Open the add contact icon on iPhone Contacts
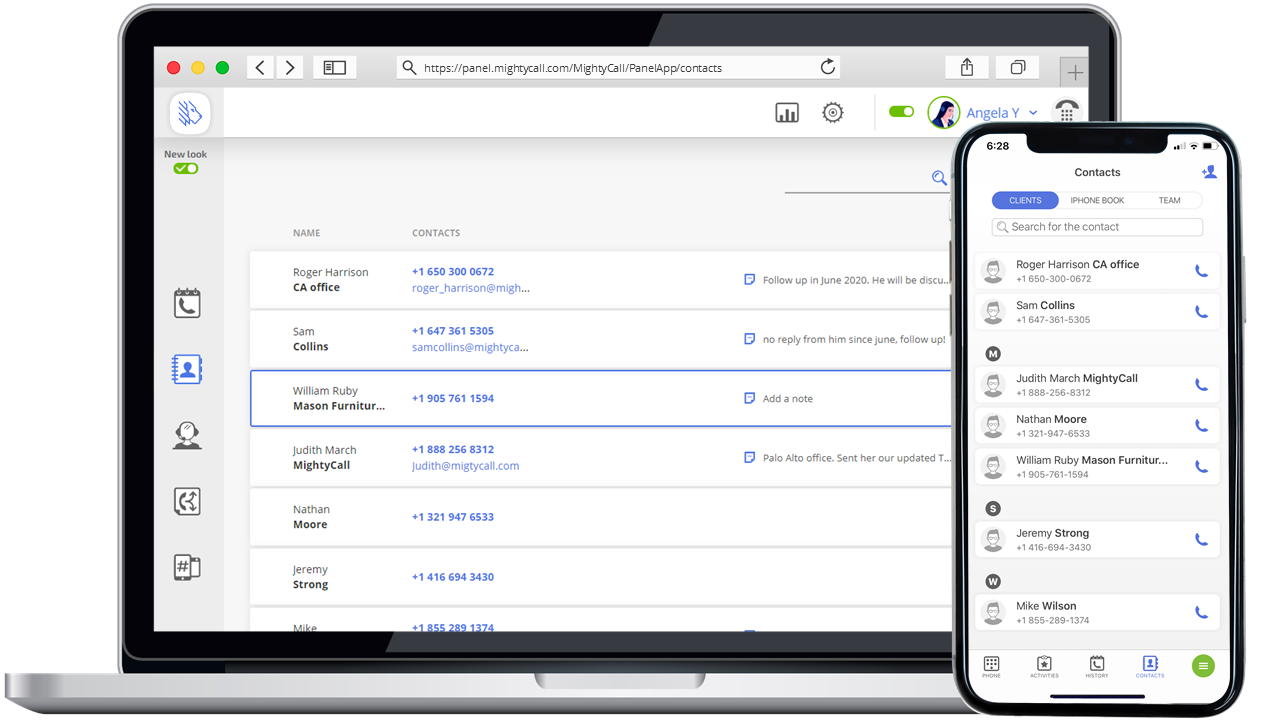This screenshot has height=720, width=1280. point(1209,171)
